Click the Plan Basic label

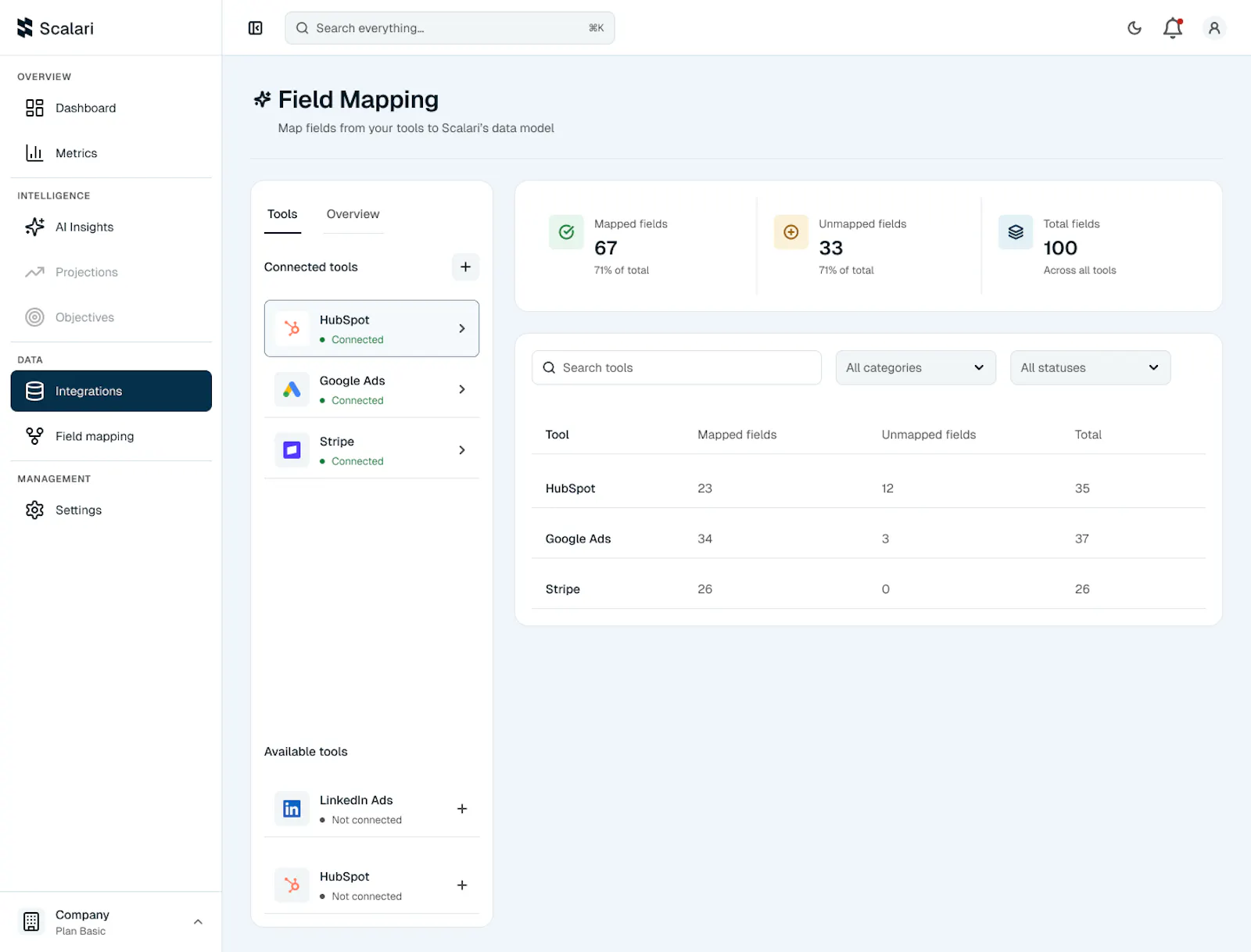(x=81, y=931)
